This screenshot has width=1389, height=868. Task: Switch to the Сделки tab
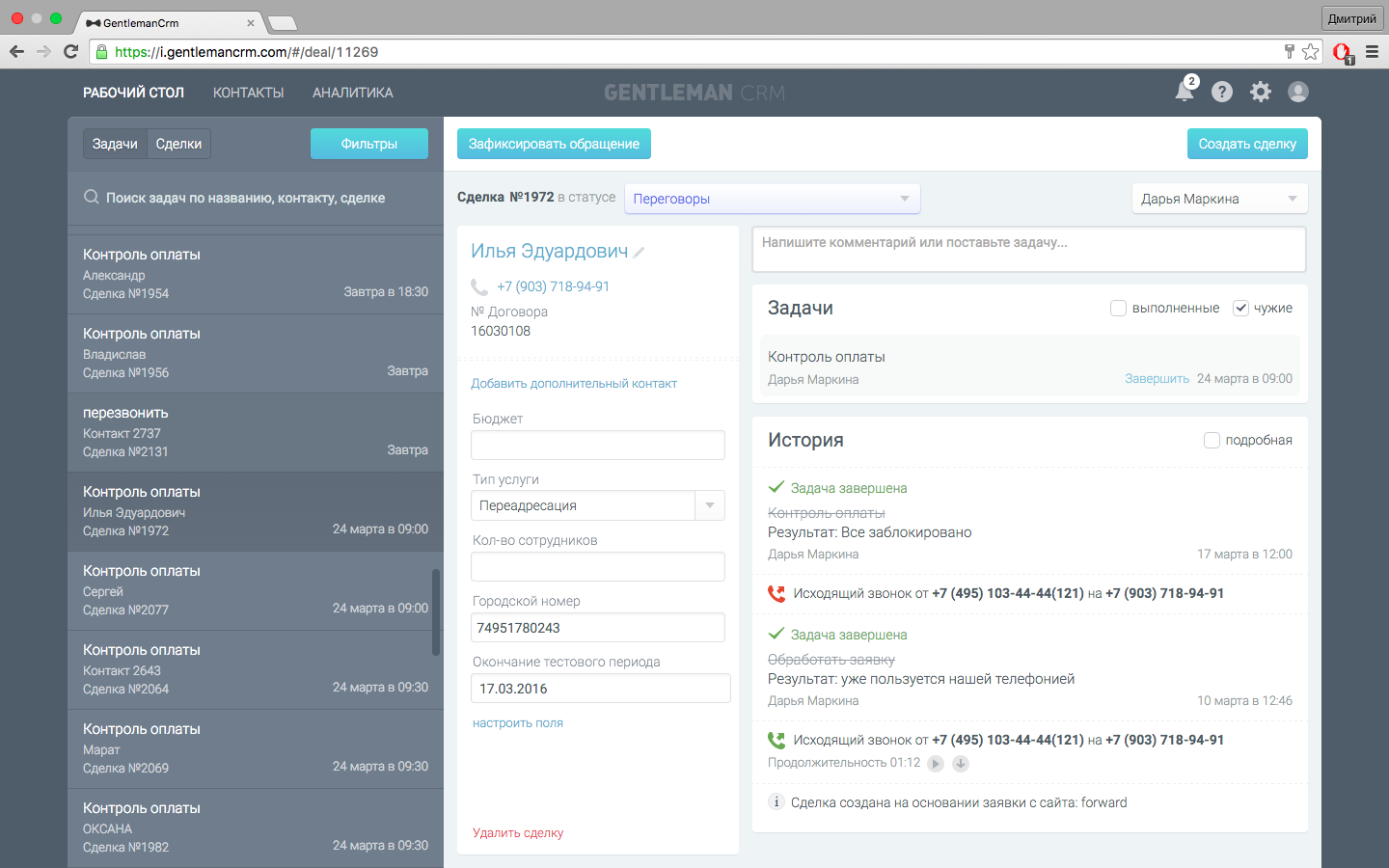click(178, 144)
